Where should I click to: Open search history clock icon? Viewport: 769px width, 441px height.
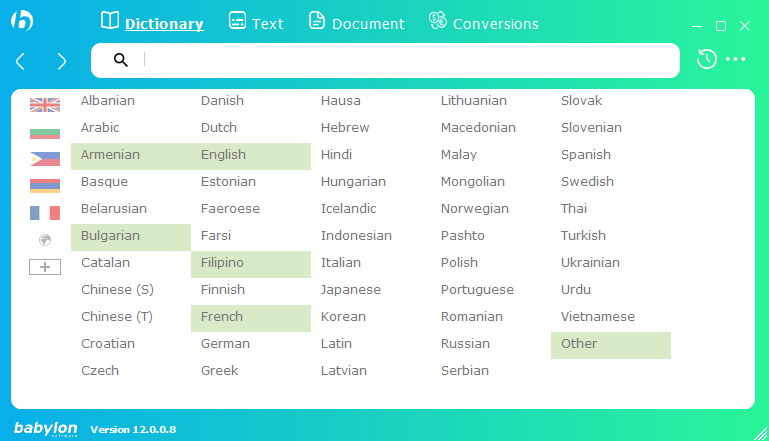pos(707,59)
